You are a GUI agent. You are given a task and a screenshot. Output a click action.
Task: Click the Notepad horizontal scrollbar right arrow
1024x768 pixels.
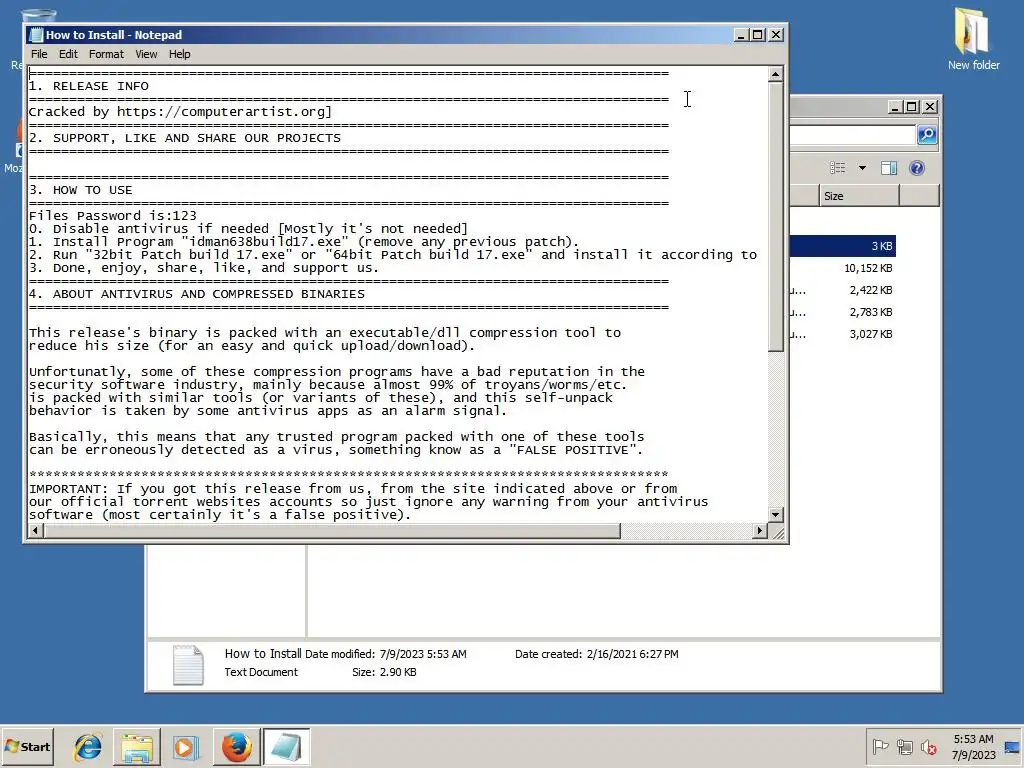[759, 531]
